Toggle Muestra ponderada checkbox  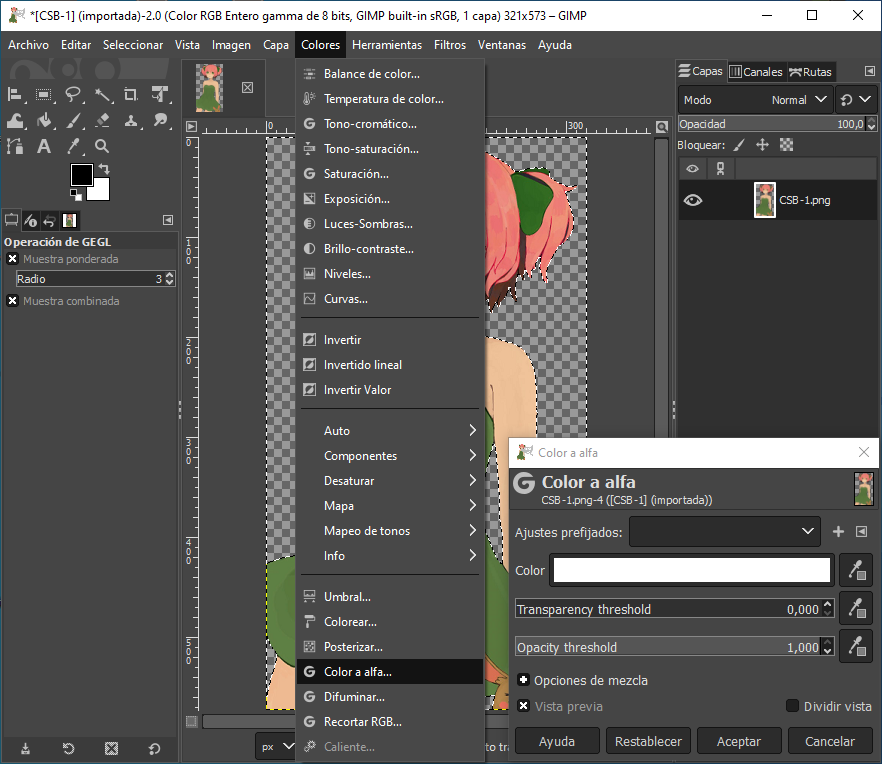pyautogui.click(x=12, y=259)
